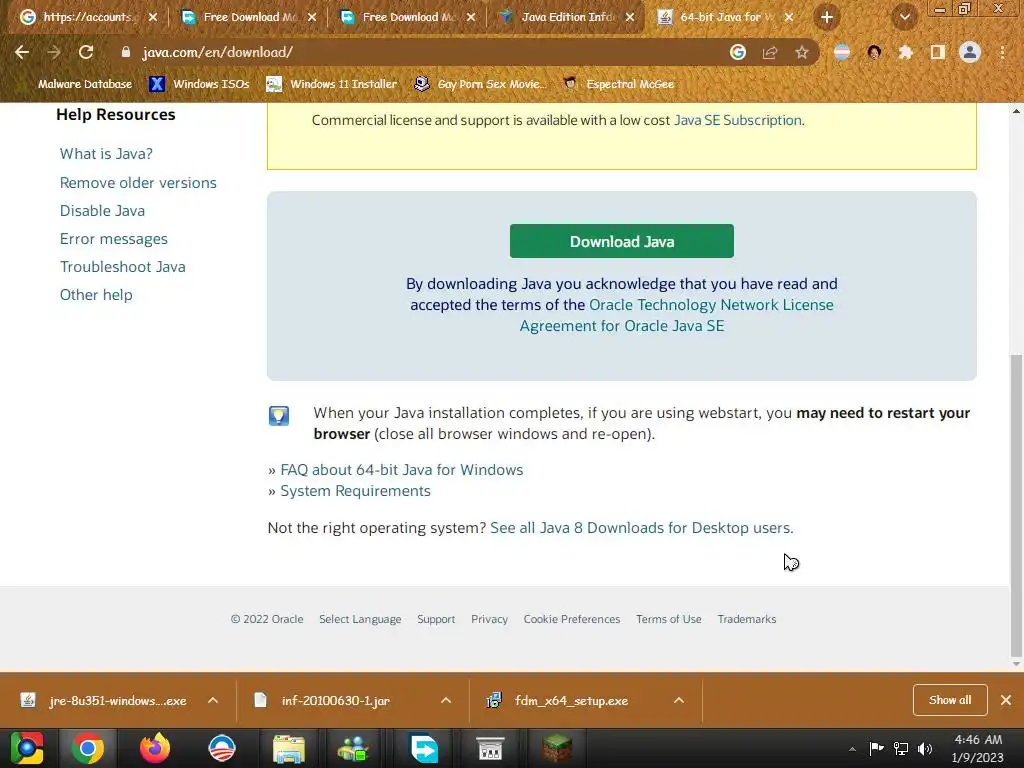This screenshot has height=768, width=1024.
Task: Toggle the browser side panel icon
Action: [x=938, y=52]
